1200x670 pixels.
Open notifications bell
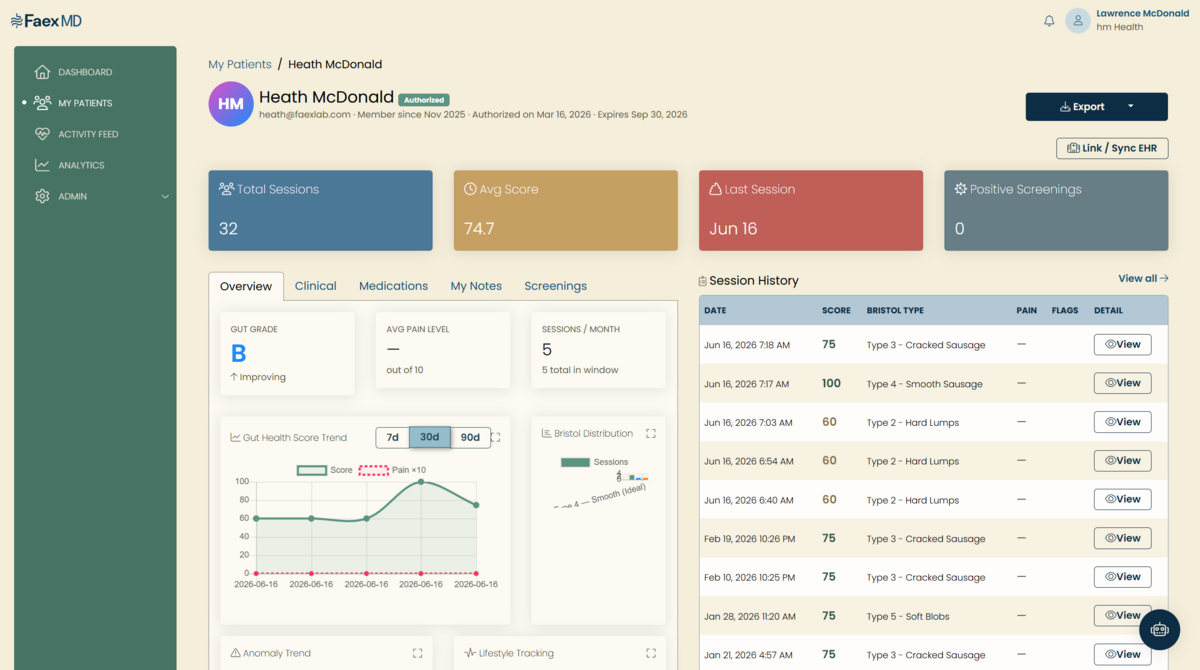click(x=1049, y=20)
